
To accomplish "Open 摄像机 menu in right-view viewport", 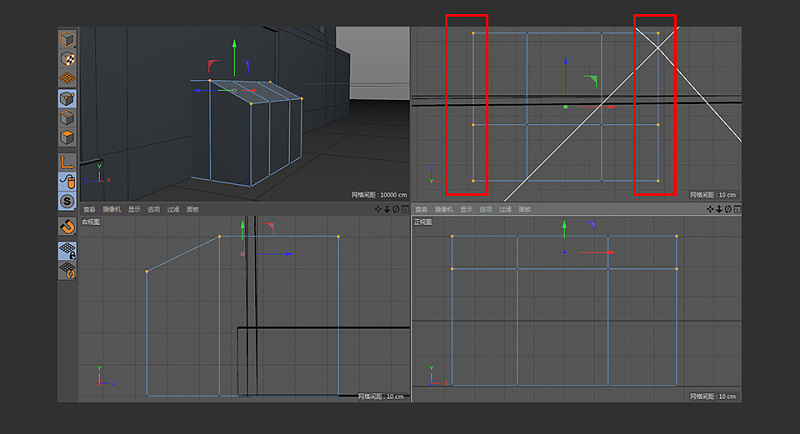I will pyautogui.click(x=112, y=209).
